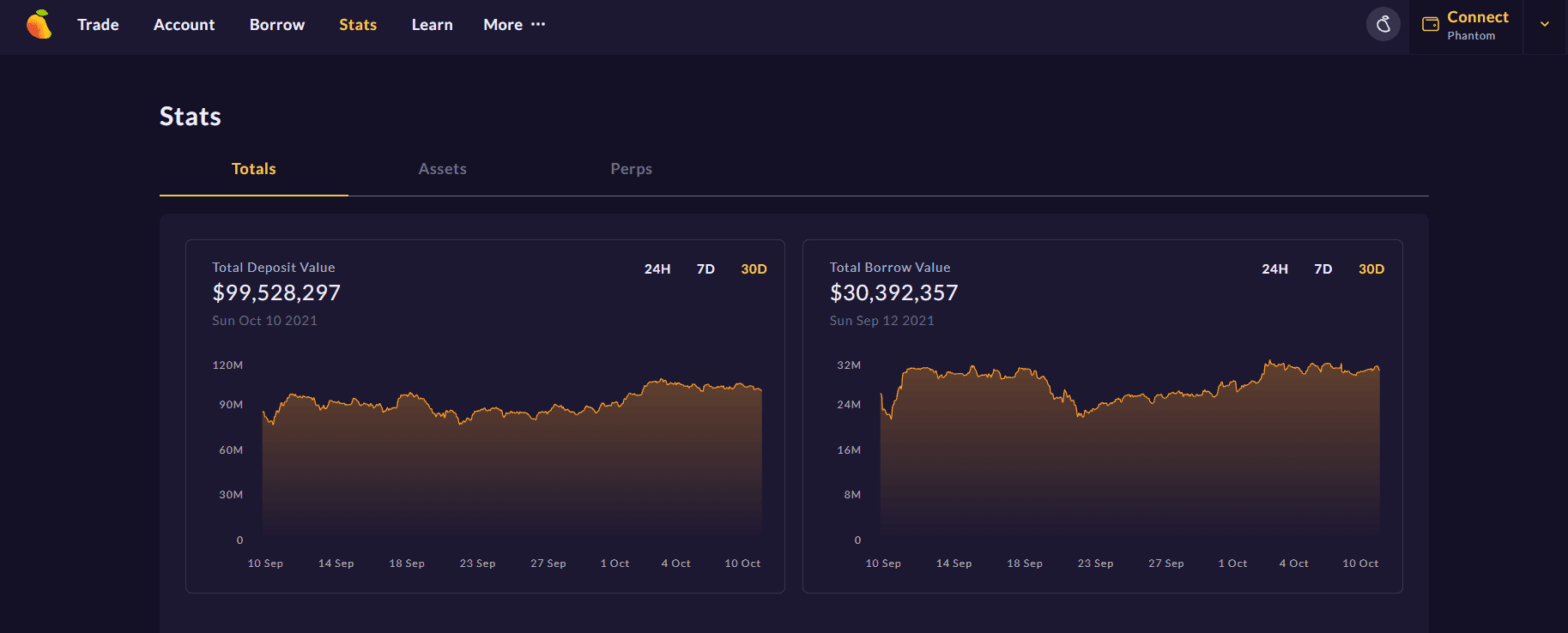The height and width of the screenshot is (633, 1568).
Task: Open the Trade menu
Action: click(98, 25)
